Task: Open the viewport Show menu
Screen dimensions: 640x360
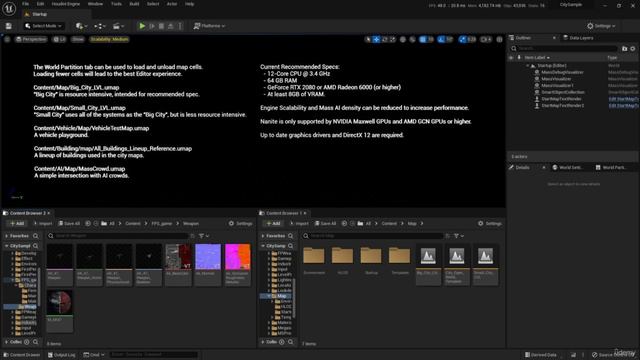Action: click(78, 39)
